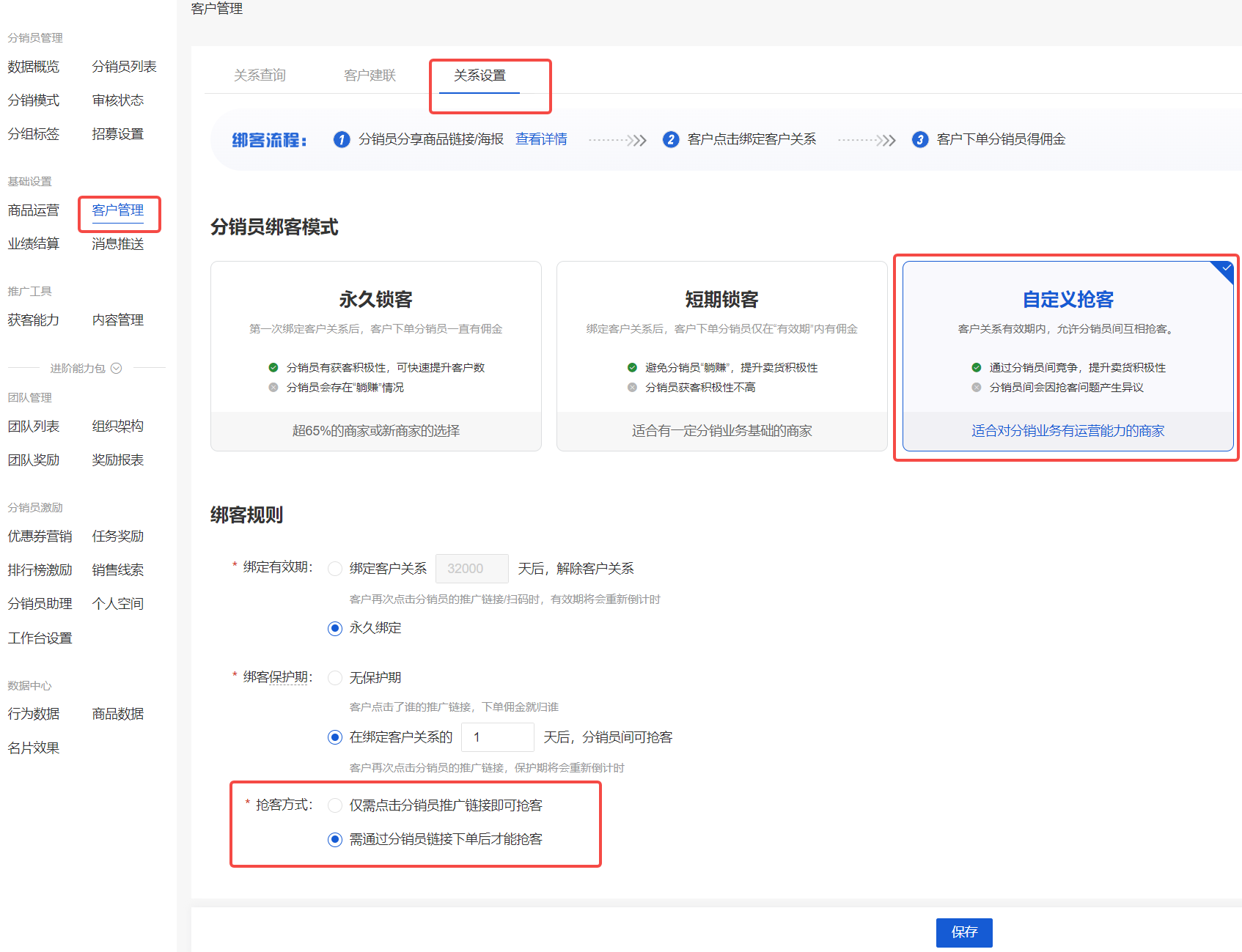Open 工作台设置 in the sidebar
Screen dimensions: 1242x952
[x=40, y=638]
